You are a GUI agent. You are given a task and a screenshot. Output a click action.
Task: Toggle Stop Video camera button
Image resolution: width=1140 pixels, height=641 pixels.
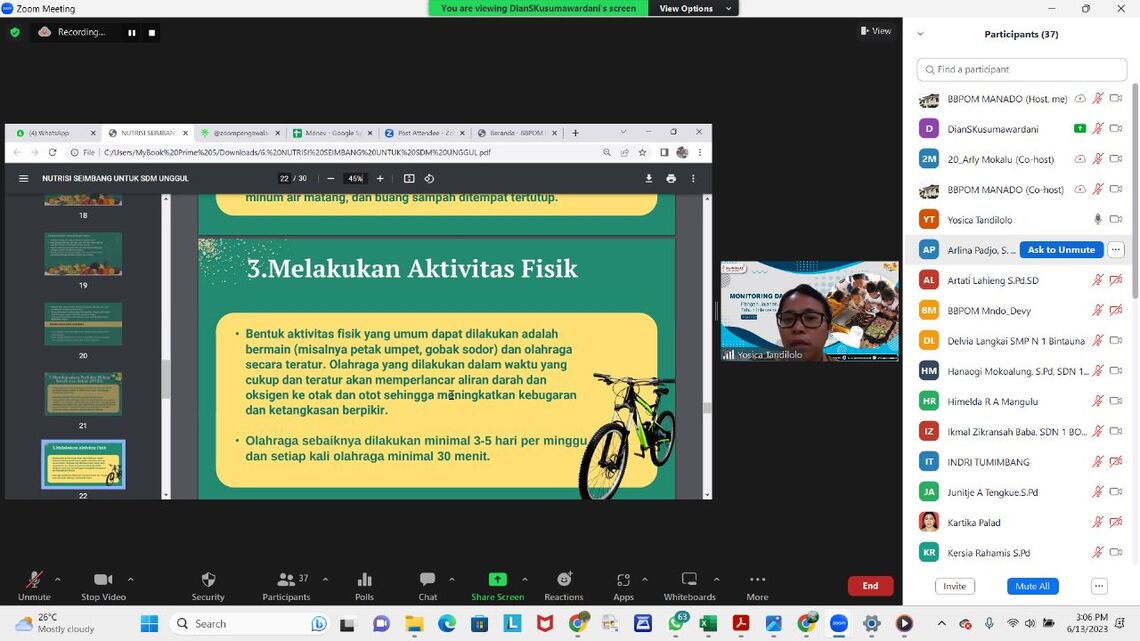tap(103, 580)
